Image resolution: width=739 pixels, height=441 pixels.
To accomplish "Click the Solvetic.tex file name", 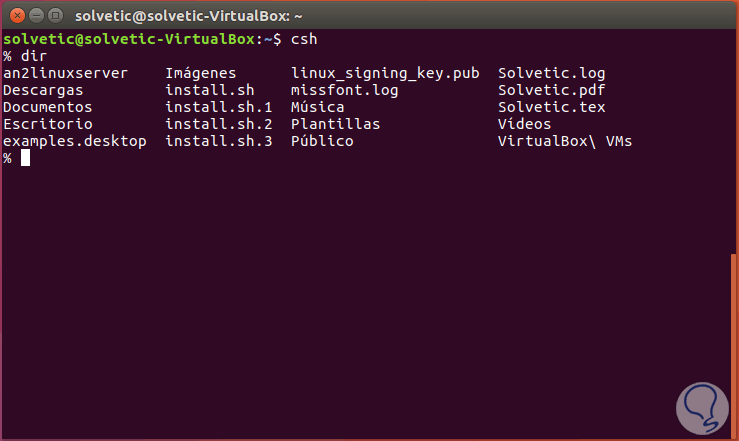I will (551, 107).
